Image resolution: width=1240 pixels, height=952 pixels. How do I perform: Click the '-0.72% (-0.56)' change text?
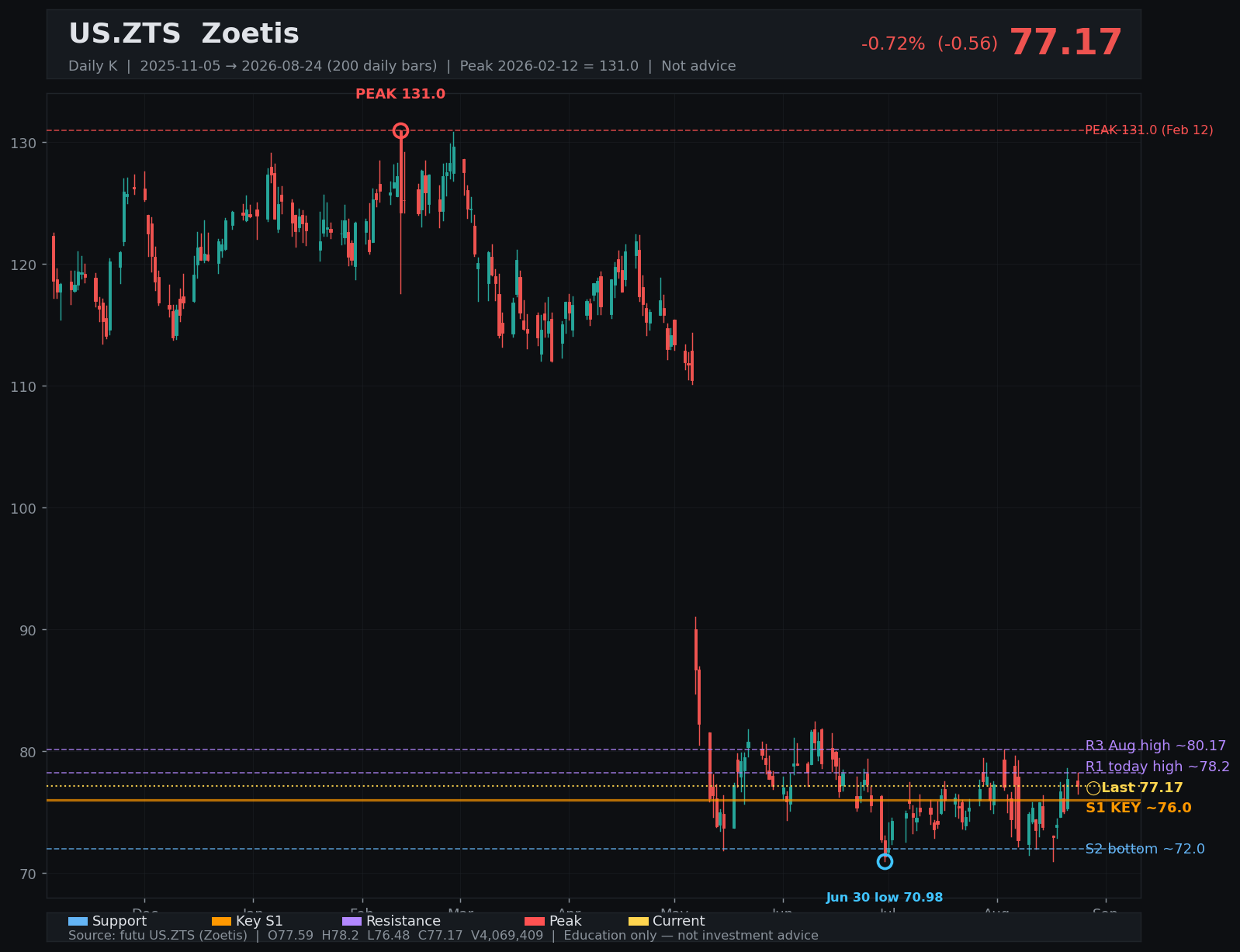930,44
